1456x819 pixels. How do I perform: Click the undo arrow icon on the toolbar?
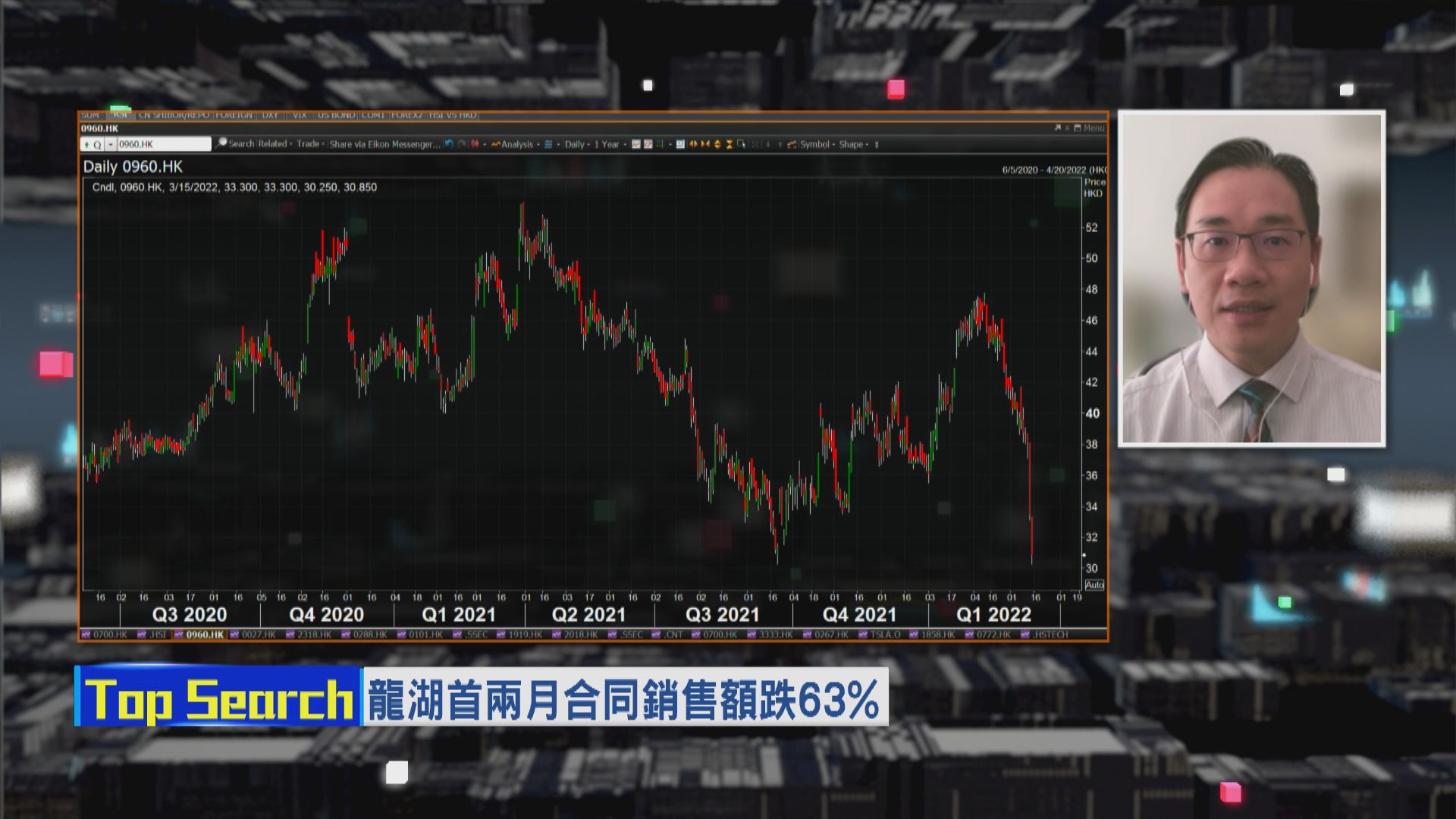click(448, 144)
